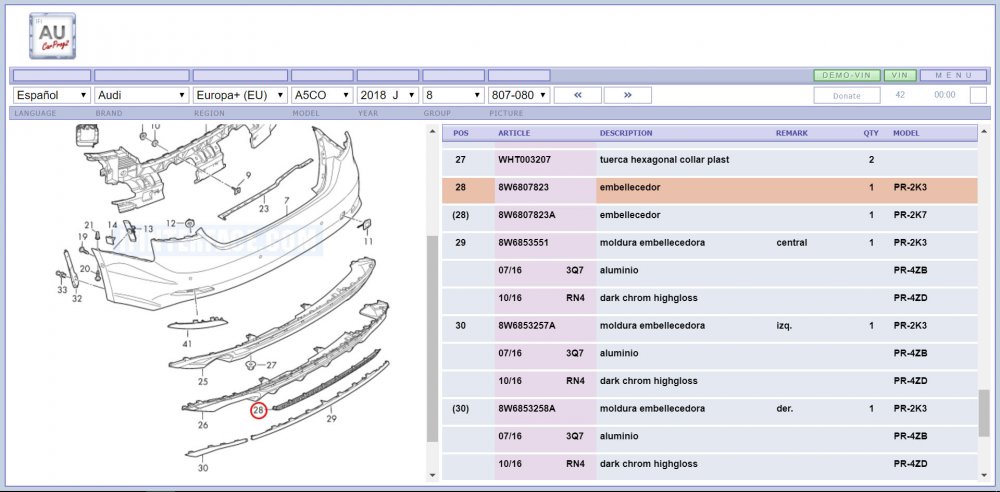Open the MENU button

(953, 75)
